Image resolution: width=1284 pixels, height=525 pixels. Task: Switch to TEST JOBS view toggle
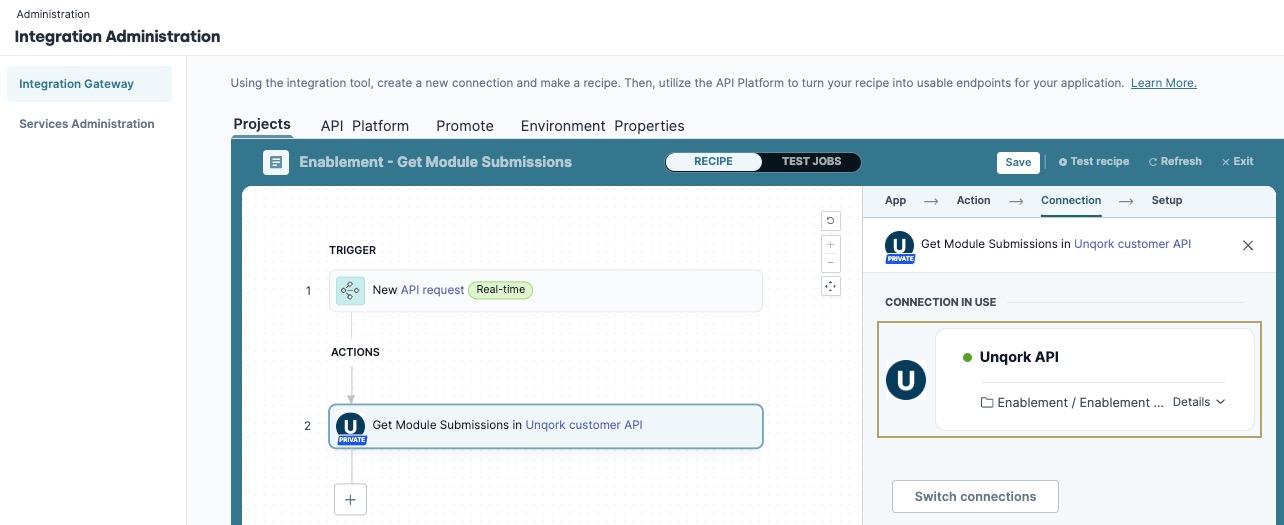(x=811, y=162)
